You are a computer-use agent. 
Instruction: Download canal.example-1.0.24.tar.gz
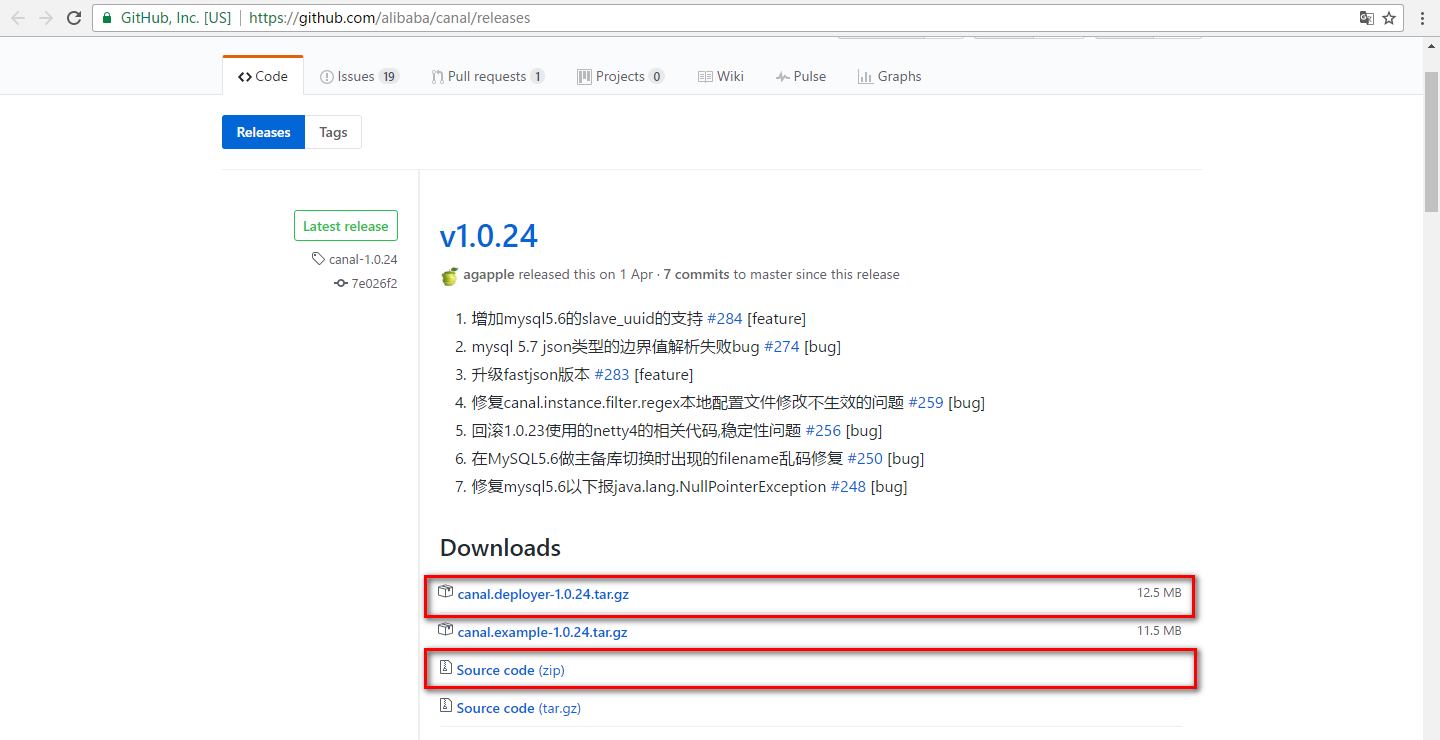(x=543, y=632)
